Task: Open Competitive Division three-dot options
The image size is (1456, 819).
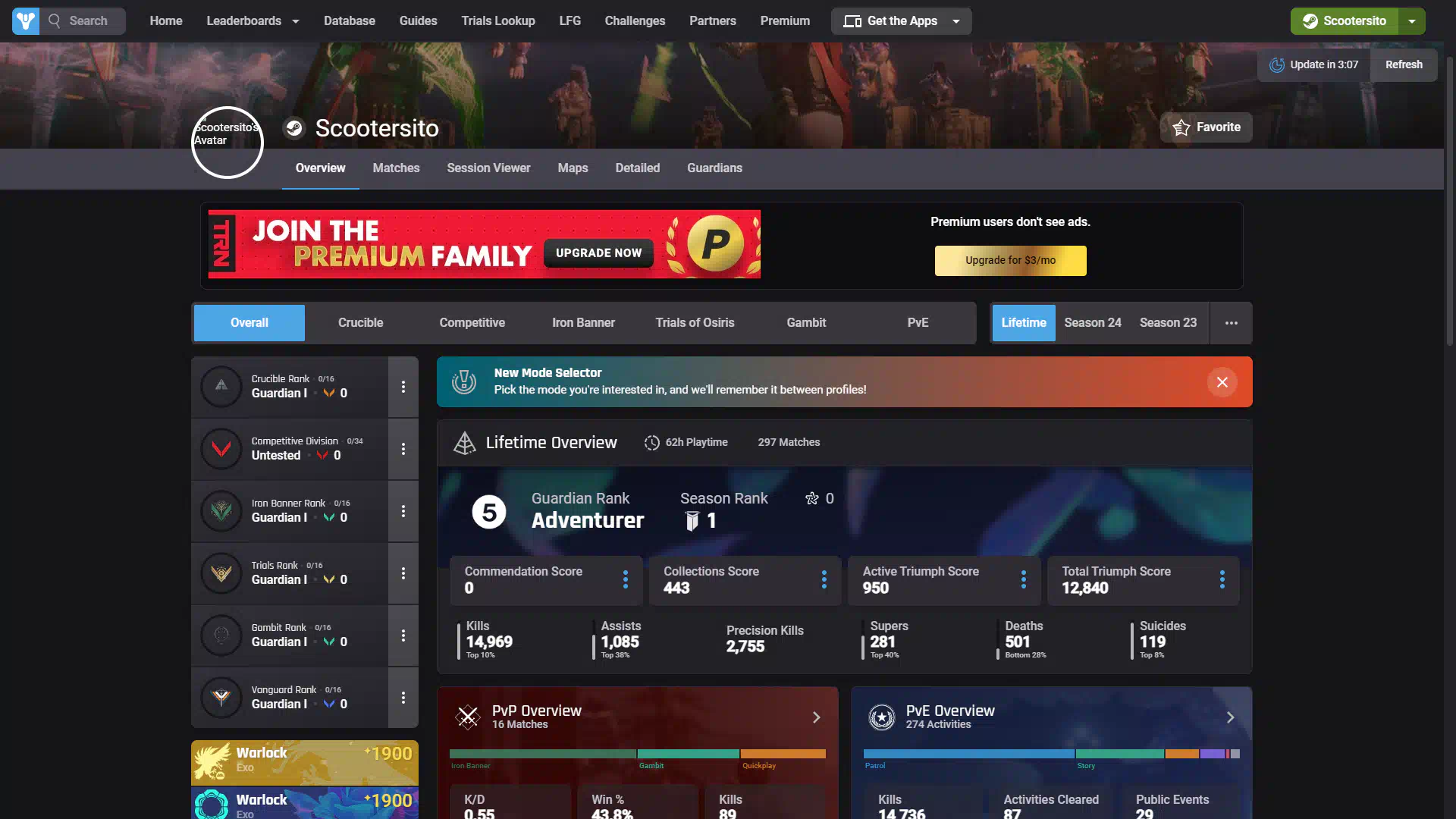Action: tap(403, 449)
